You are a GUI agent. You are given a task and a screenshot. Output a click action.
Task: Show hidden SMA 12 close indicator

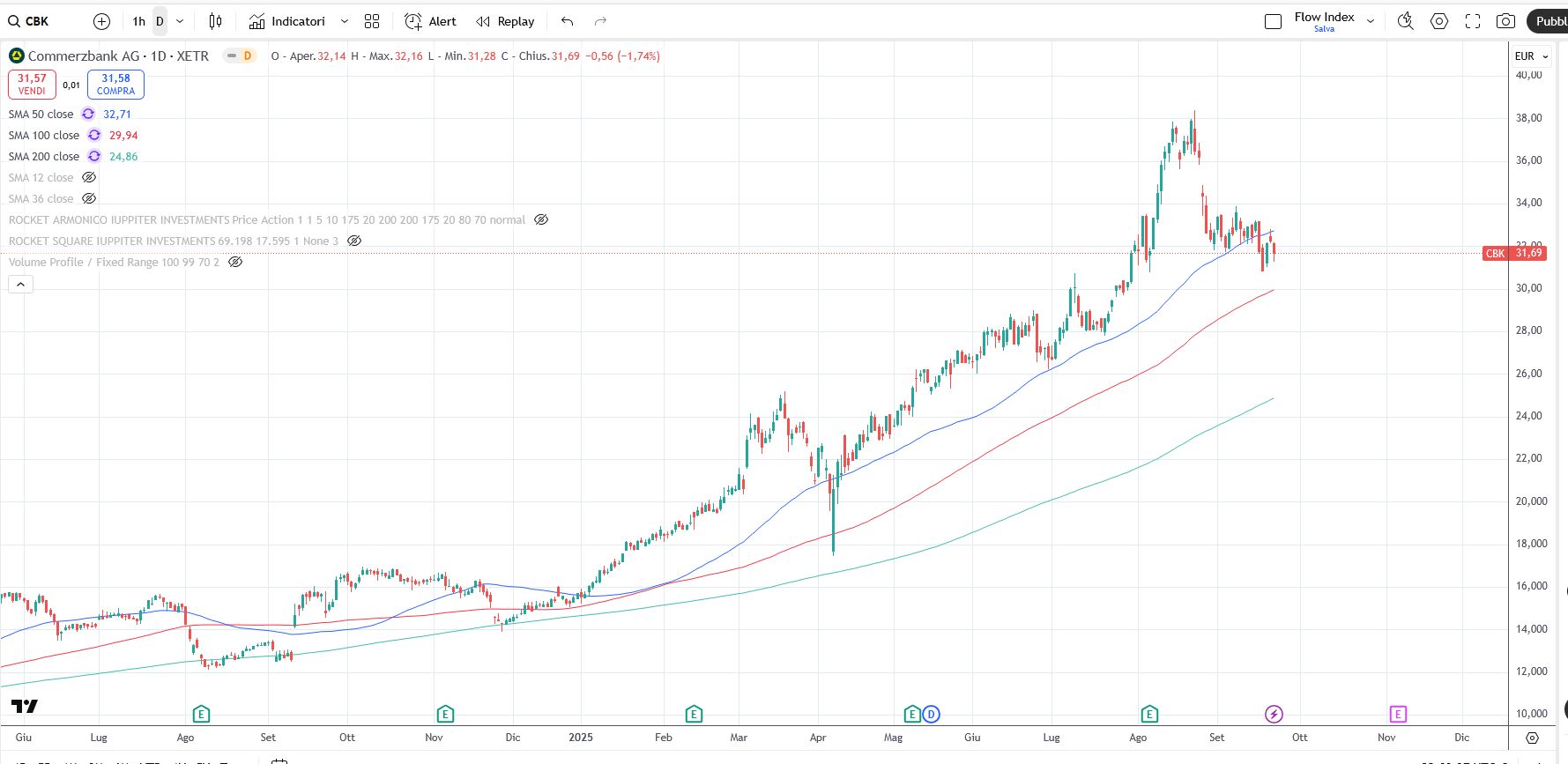[x=89, y=177]
